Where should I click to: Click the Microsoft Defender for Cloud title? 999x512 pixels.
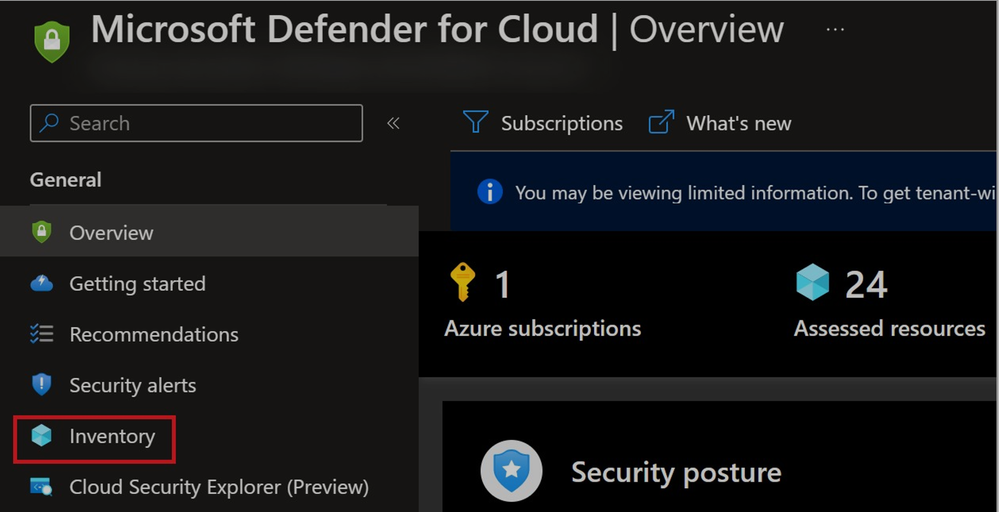tap(345, 29)
